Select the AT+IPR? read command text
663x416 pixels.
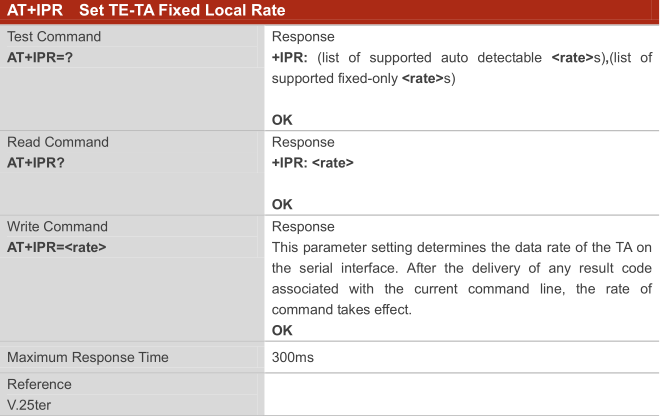click(36, 162)
